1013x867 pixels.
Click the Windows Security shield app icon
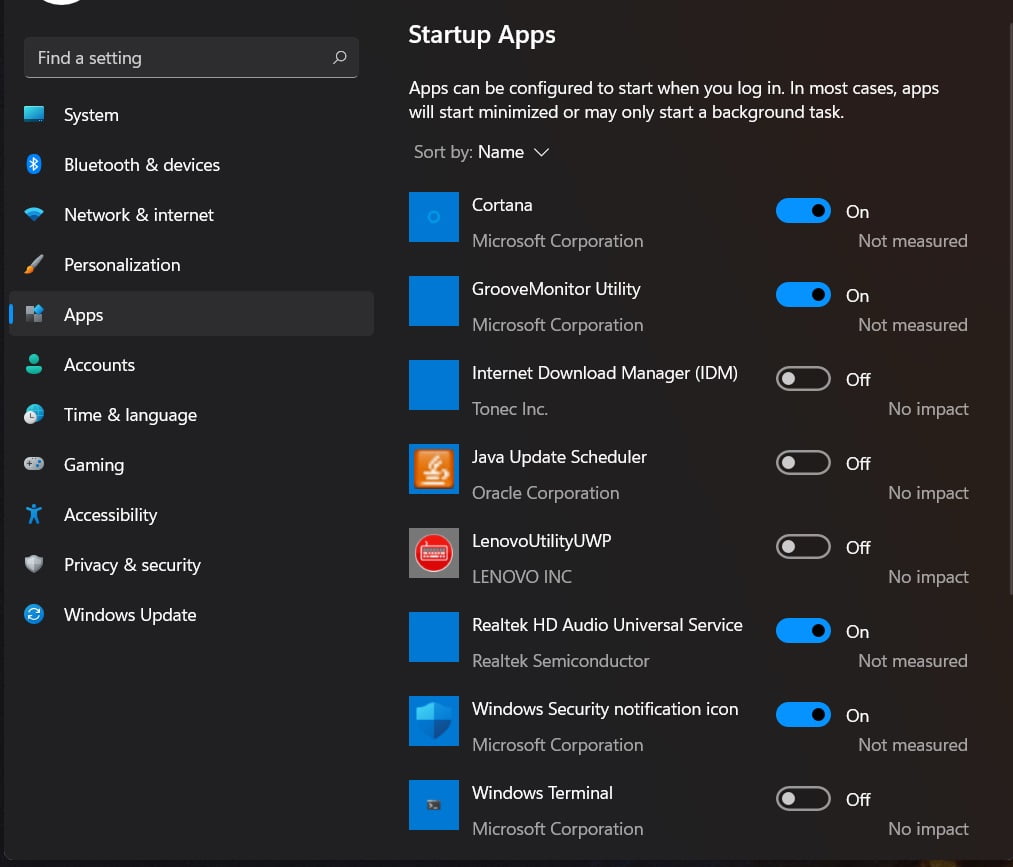click(433, 720)
